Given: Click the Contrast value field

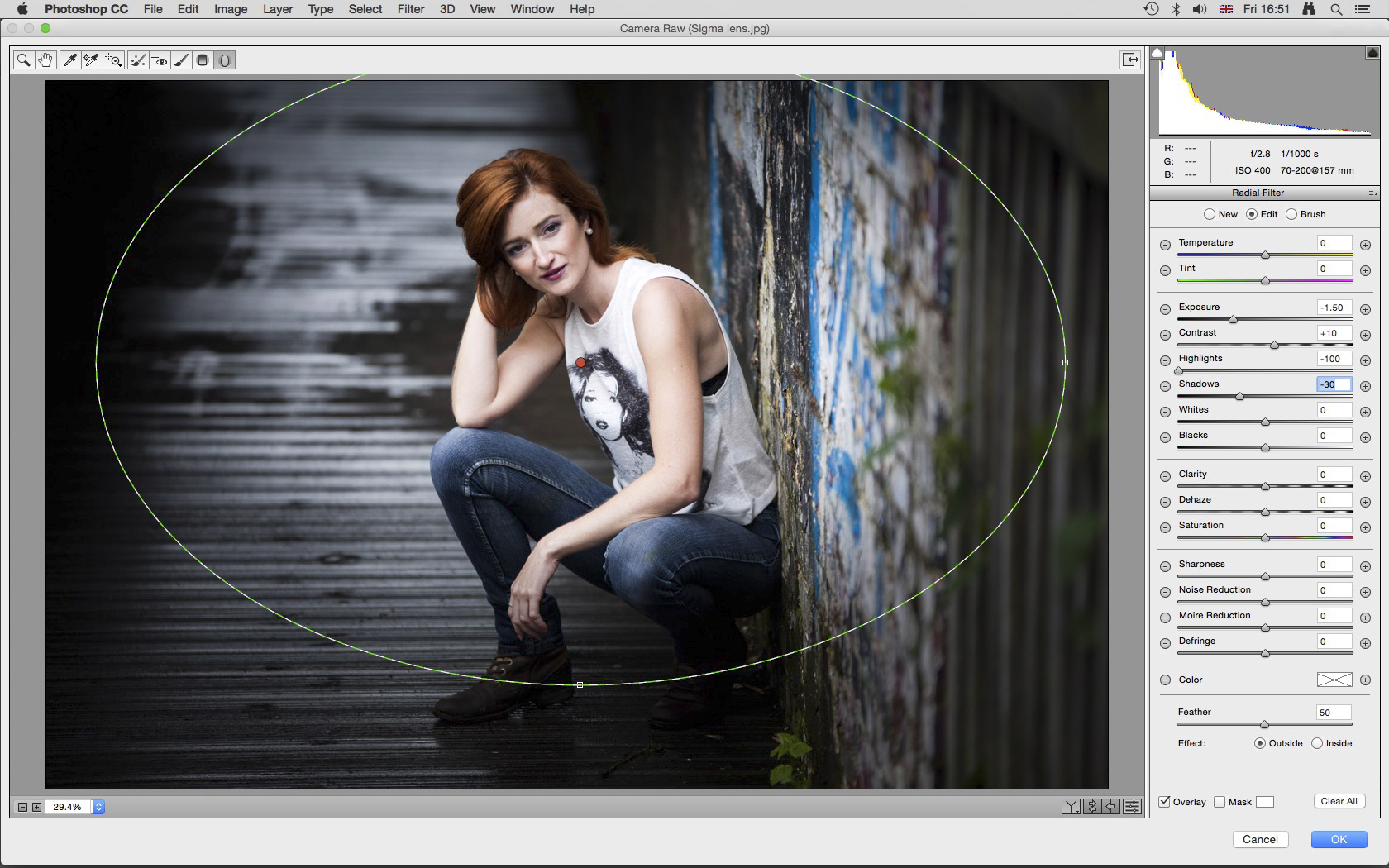Looking at the screenshot, I should point(1334,333).
